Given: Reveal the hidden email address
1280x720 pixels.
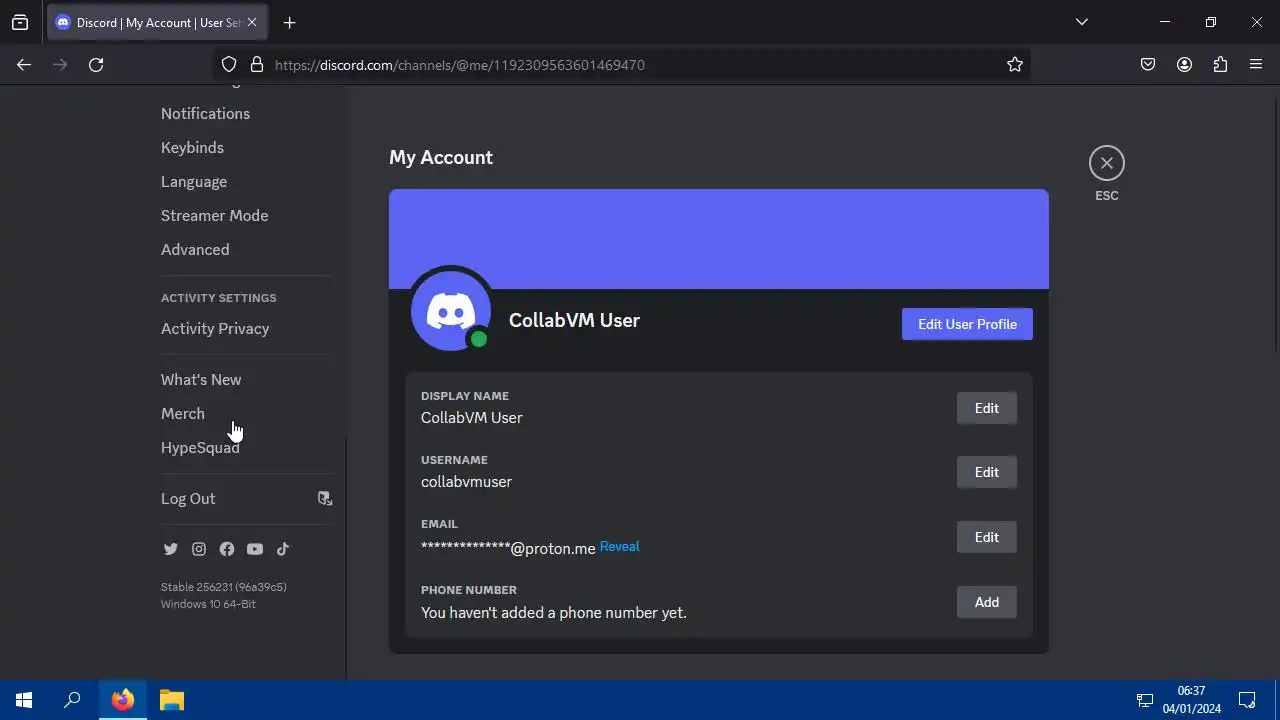Looking at the screenshot, I should 619,547.
